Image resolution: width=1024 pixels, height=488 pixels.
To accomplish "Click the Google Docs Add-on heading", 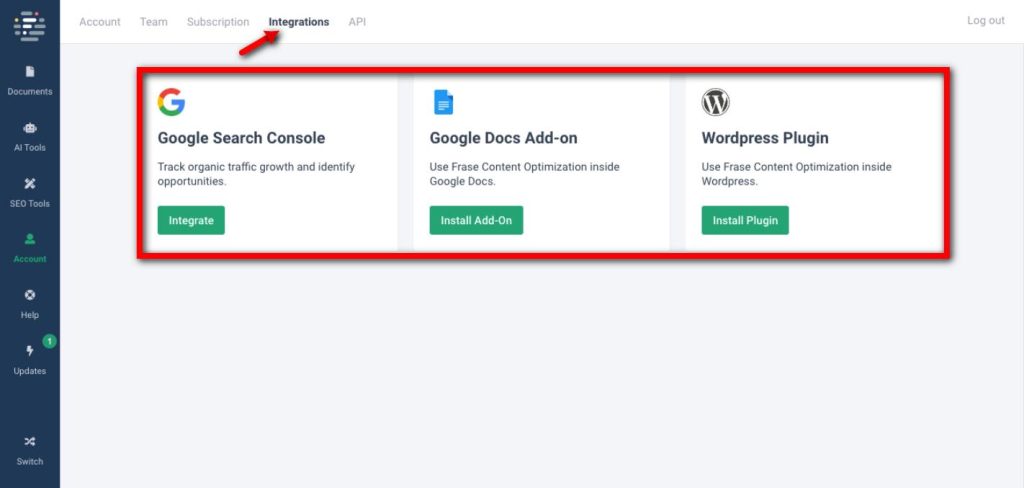I will point(504,138).
